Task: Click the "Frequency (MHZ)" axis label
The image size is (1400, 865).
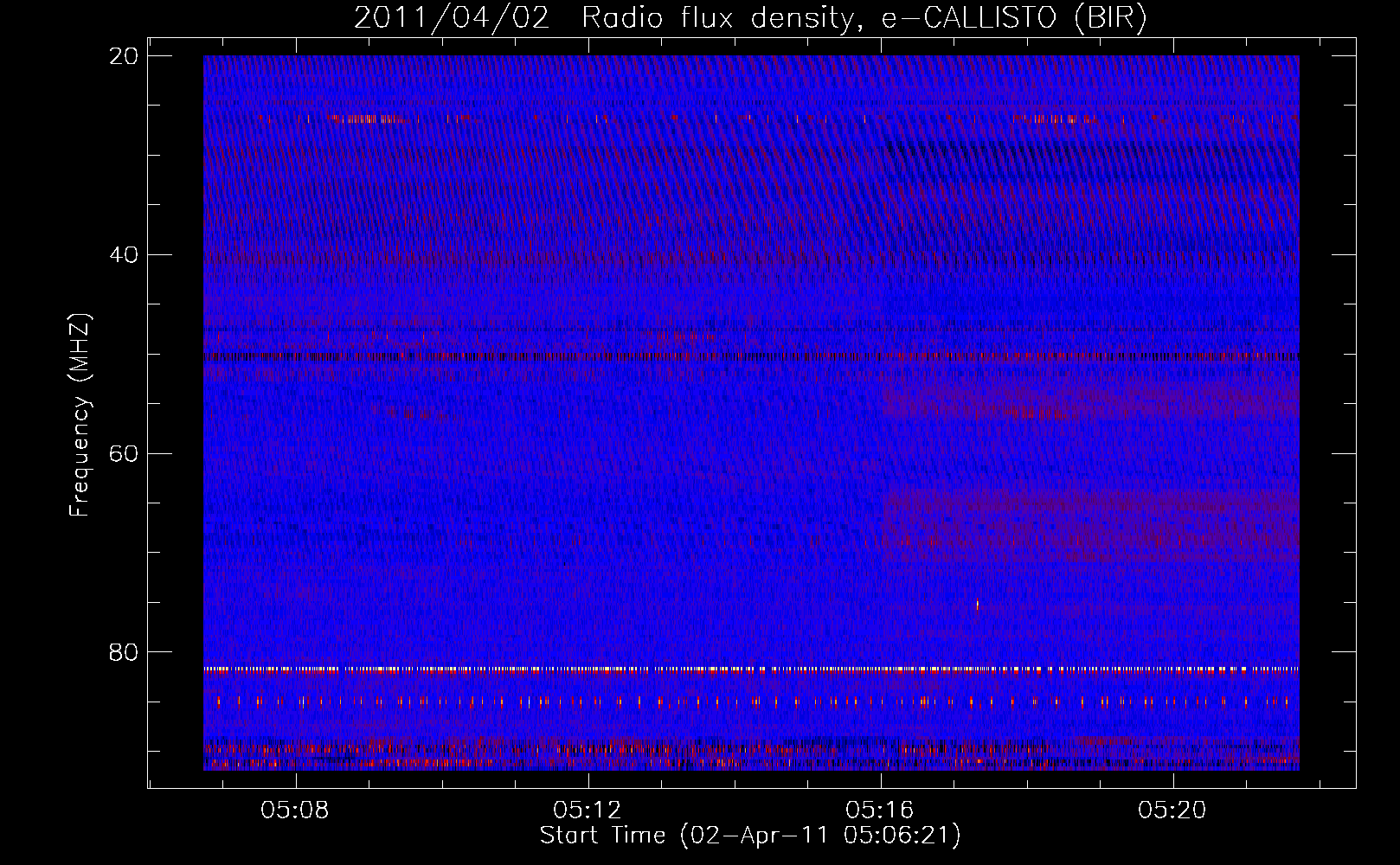Action: coord(80,415)
